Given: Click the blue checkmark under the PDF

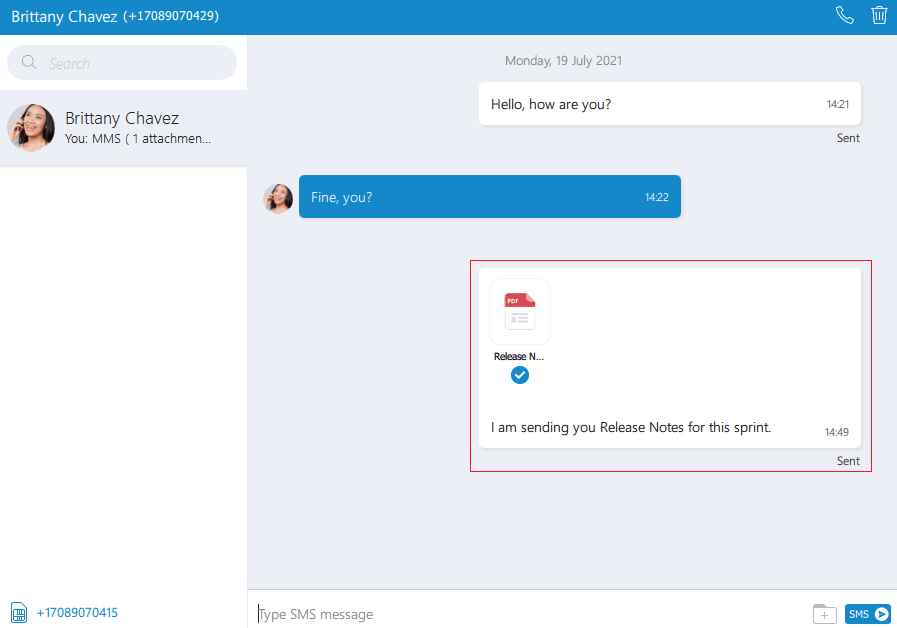Looking at the screenshot, I should coord(519,375).
